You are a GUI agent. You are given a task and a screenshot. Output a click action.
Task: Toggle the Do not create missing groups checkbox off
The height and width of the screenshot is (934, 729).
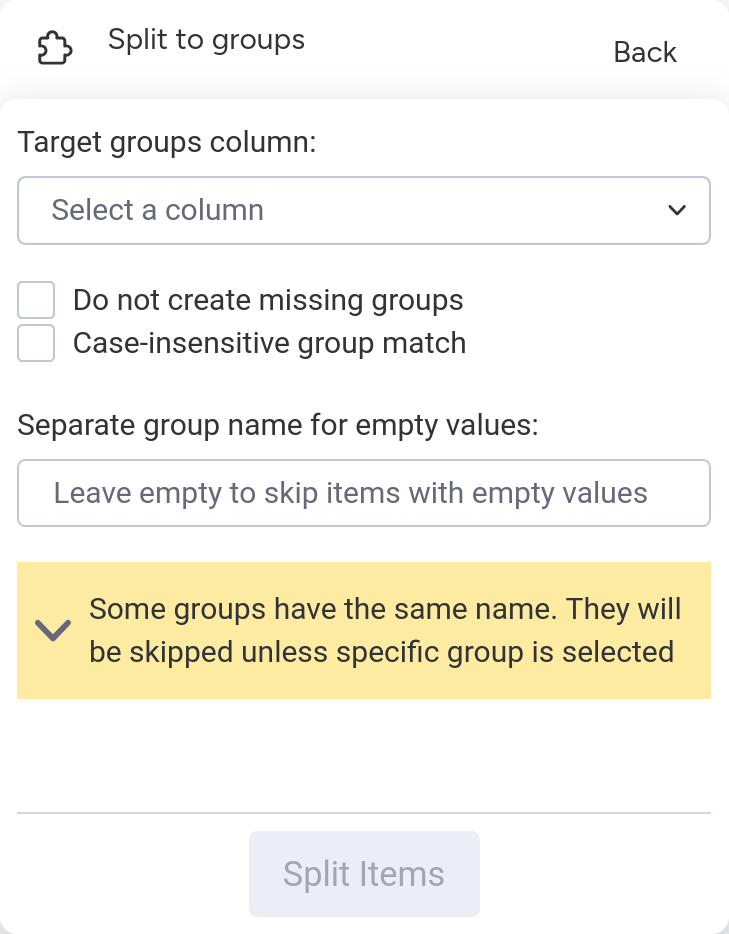coord(36,300)
